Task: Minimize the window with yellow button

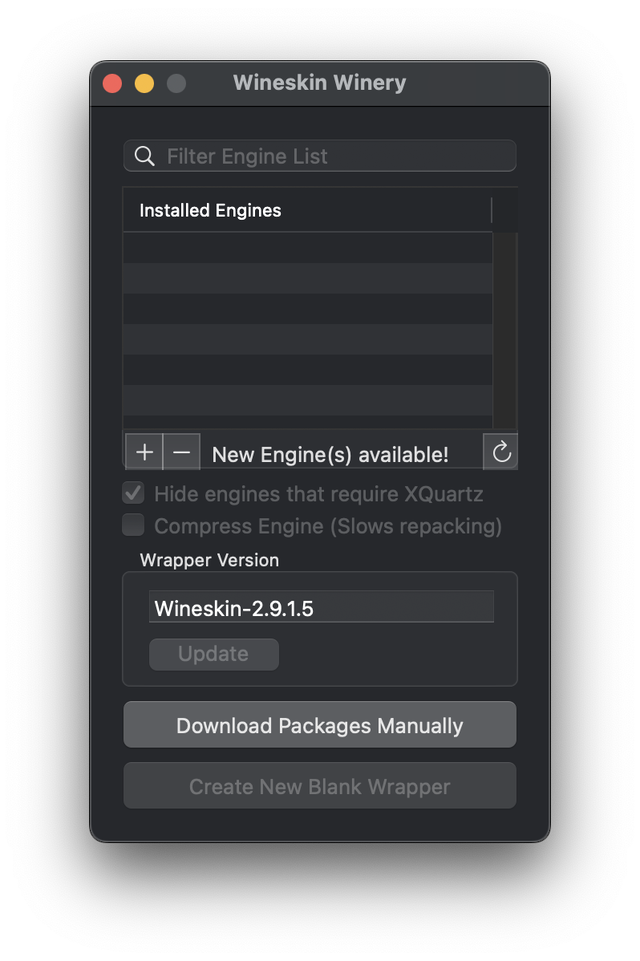Action: coord(144,83)
